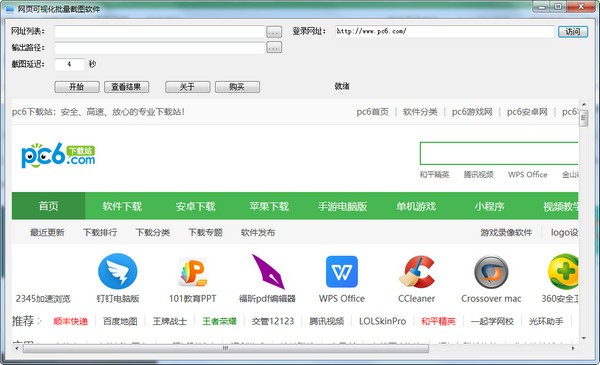Click the 游戏录像软件 link
Screen dimensions: 600x365
(506, 232)
